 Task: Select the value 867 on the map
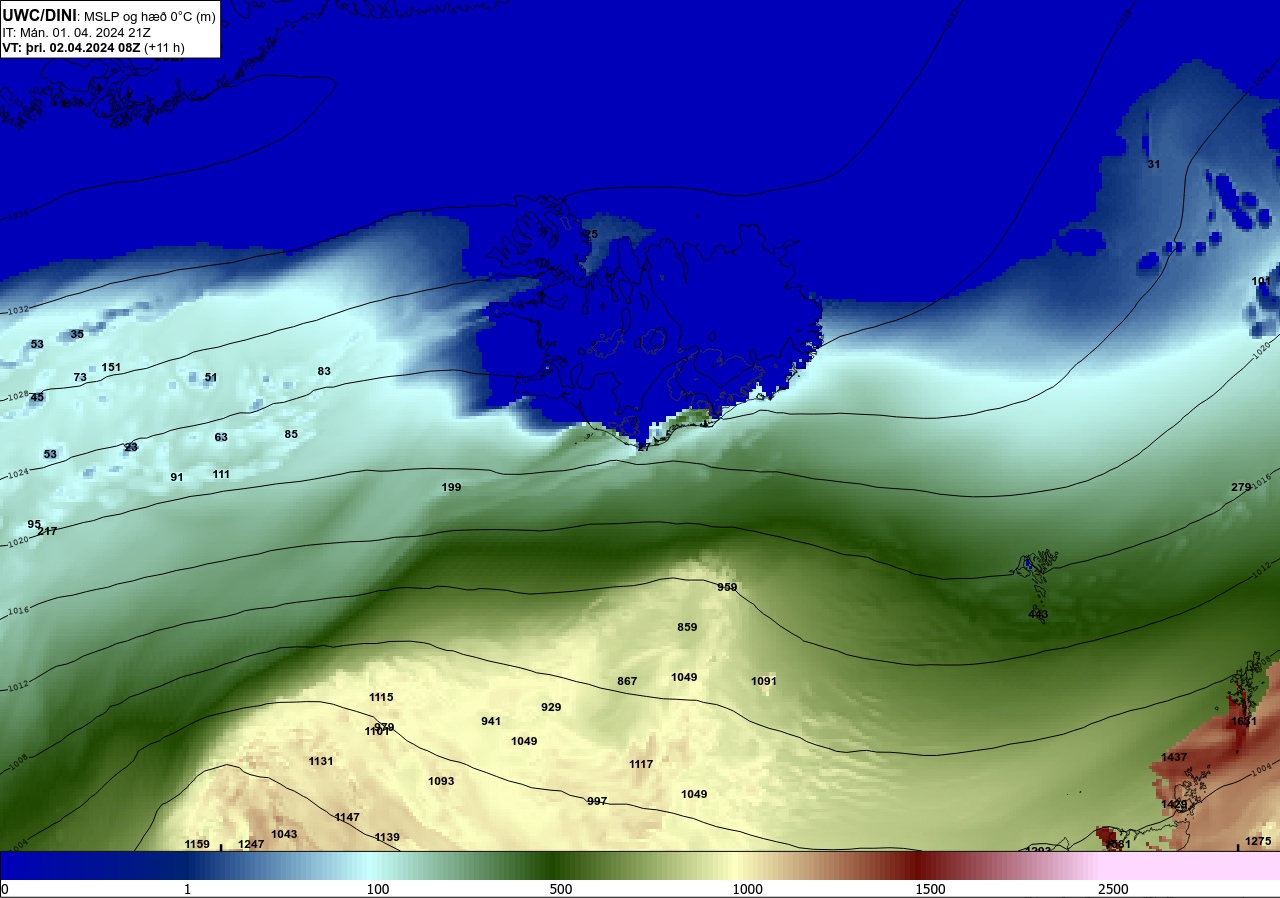[627, 681]
